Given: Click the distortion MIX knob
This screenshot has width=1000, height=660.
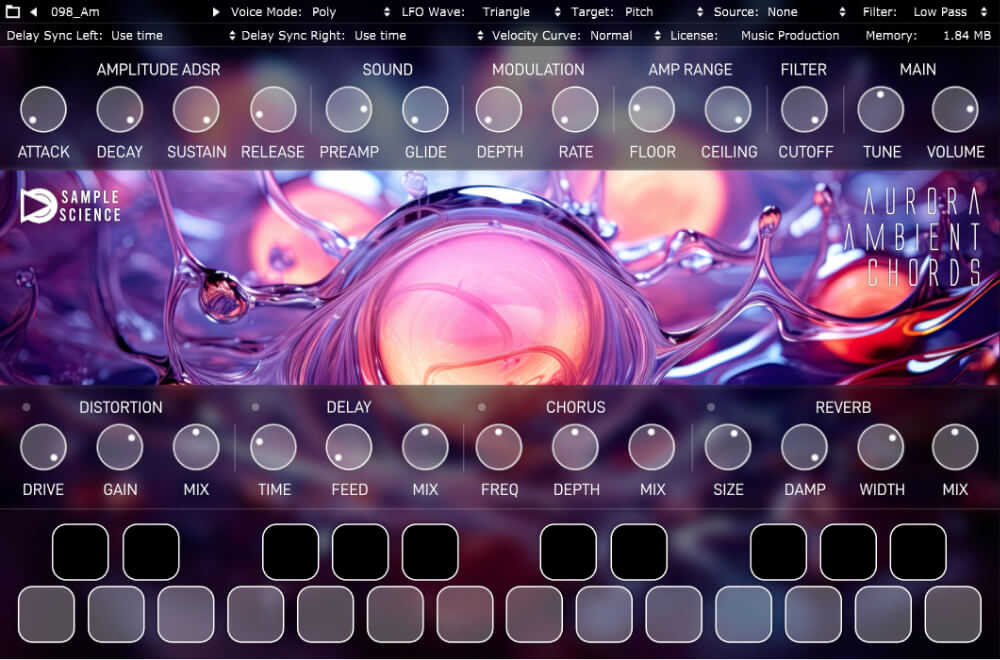Looking at the screenshot, I should pyautogui.click(x=196, y=447).
